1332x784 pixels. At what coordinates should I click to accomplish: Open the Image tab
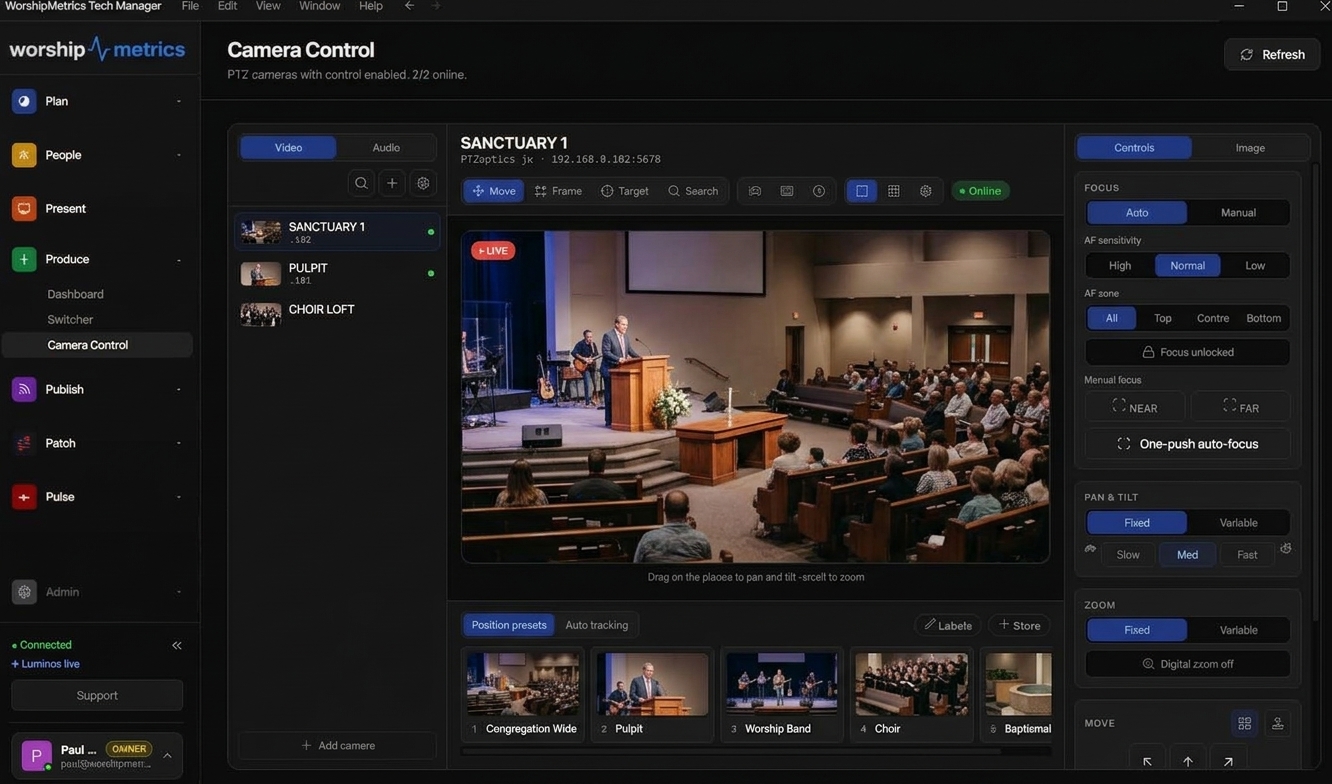coord(1250,147)
